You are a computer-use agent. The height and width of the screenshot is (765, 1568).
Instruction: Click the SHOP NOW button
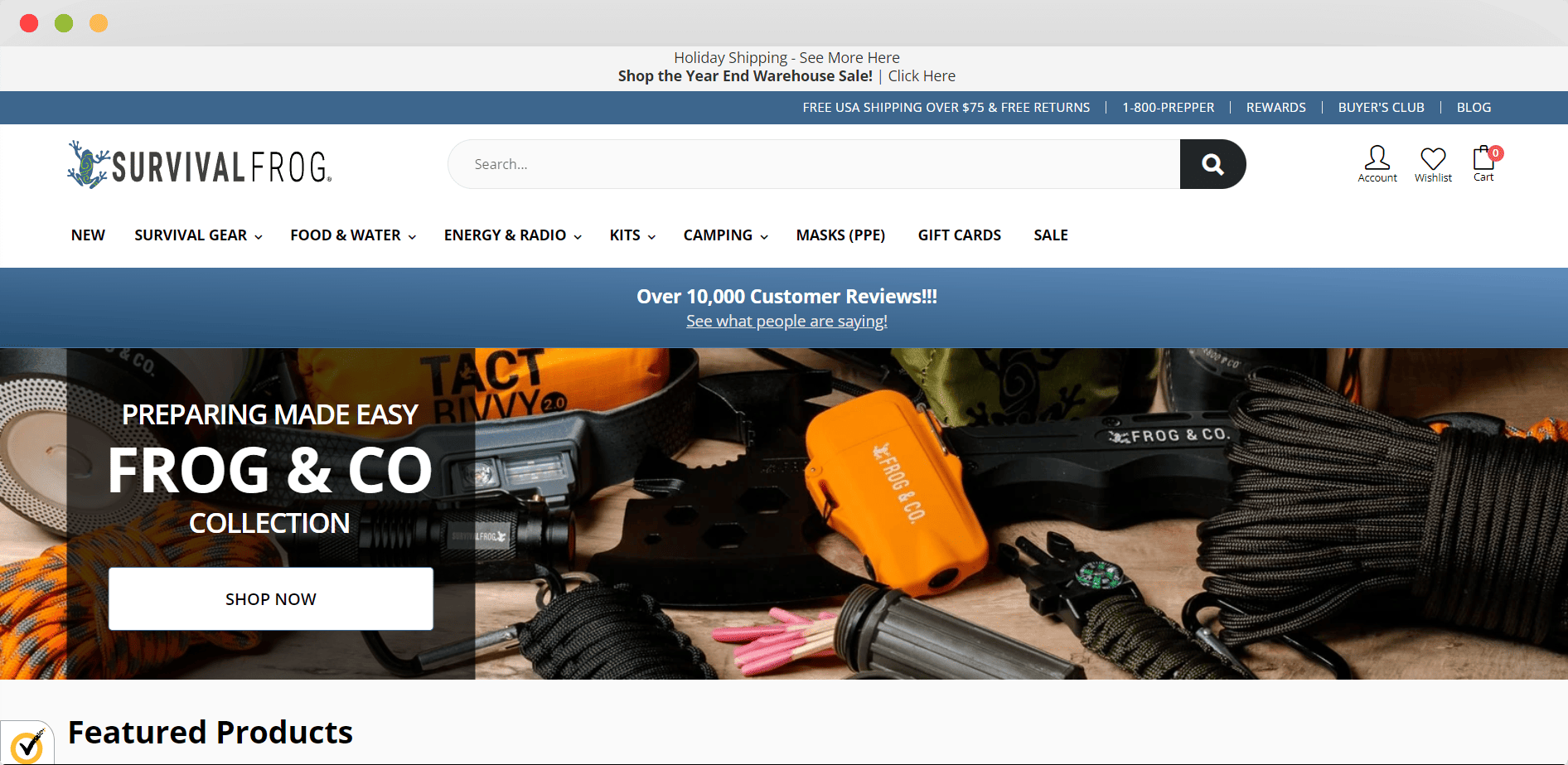coord(271,598)
